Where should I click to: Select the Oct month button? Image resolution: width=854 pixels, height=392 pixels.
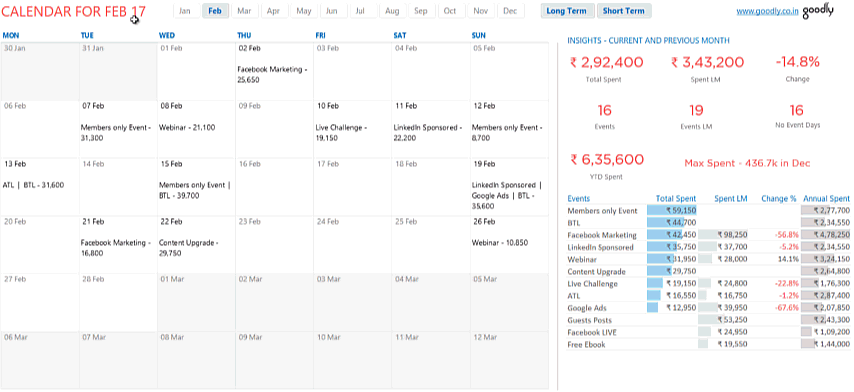pos(450,11)
